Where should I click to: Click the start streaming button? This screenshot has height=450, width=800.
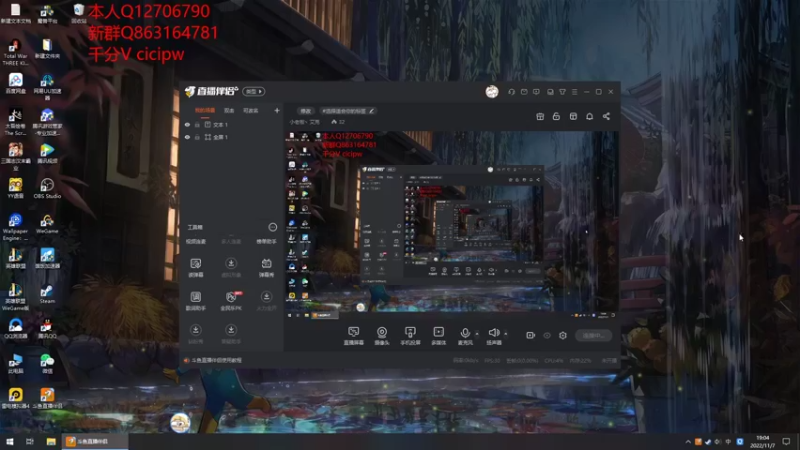[593, 336]
